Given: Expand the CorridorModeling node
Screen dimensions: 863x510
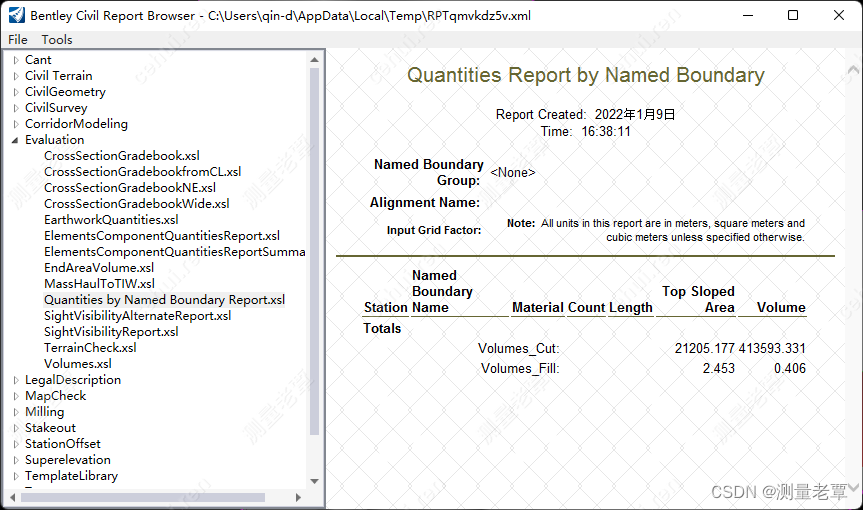Looking at the screenshot, I should 16,124.
